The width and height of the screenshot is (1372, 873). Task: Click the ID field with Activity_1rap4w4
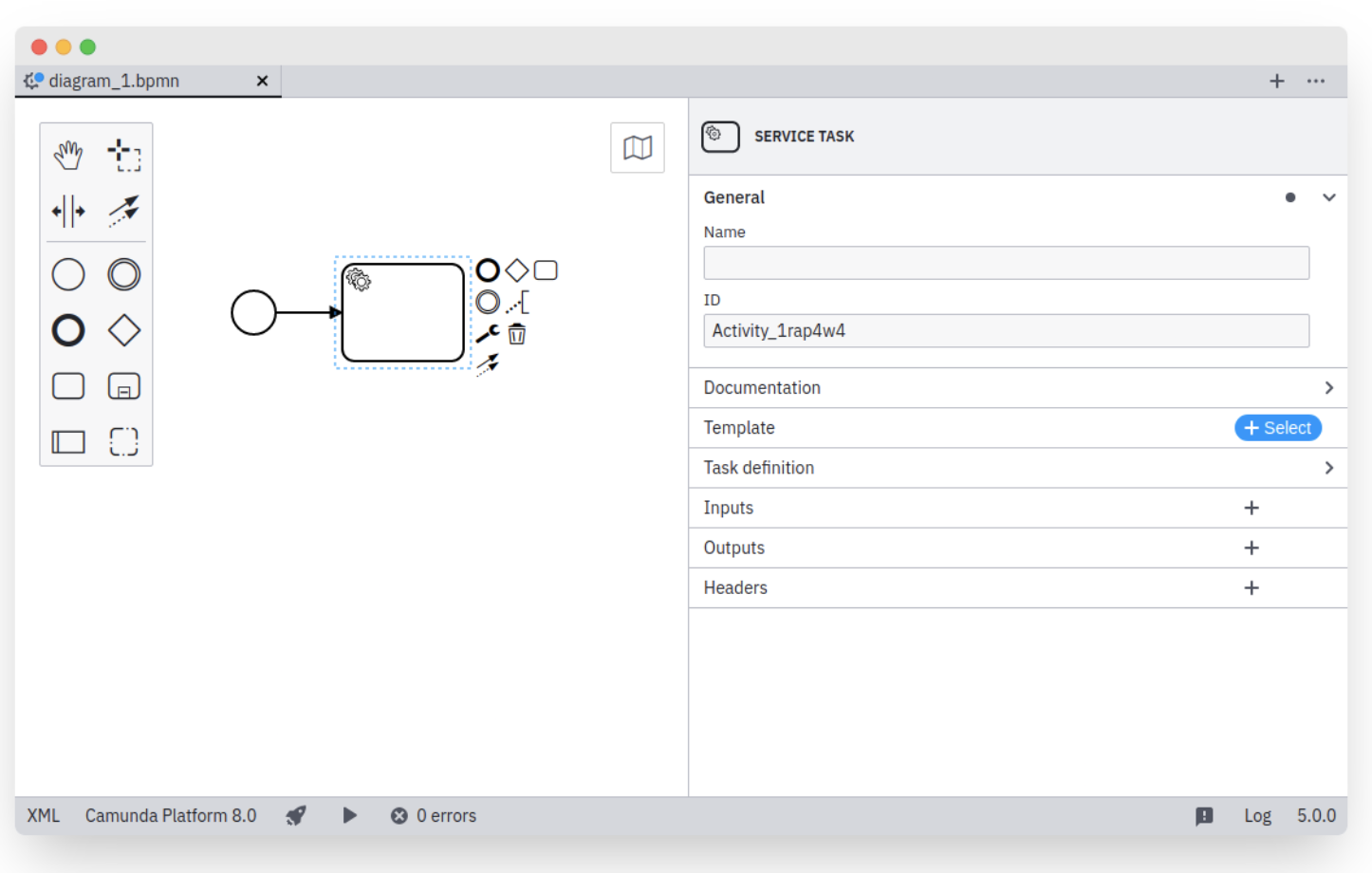pos(1007,331)
